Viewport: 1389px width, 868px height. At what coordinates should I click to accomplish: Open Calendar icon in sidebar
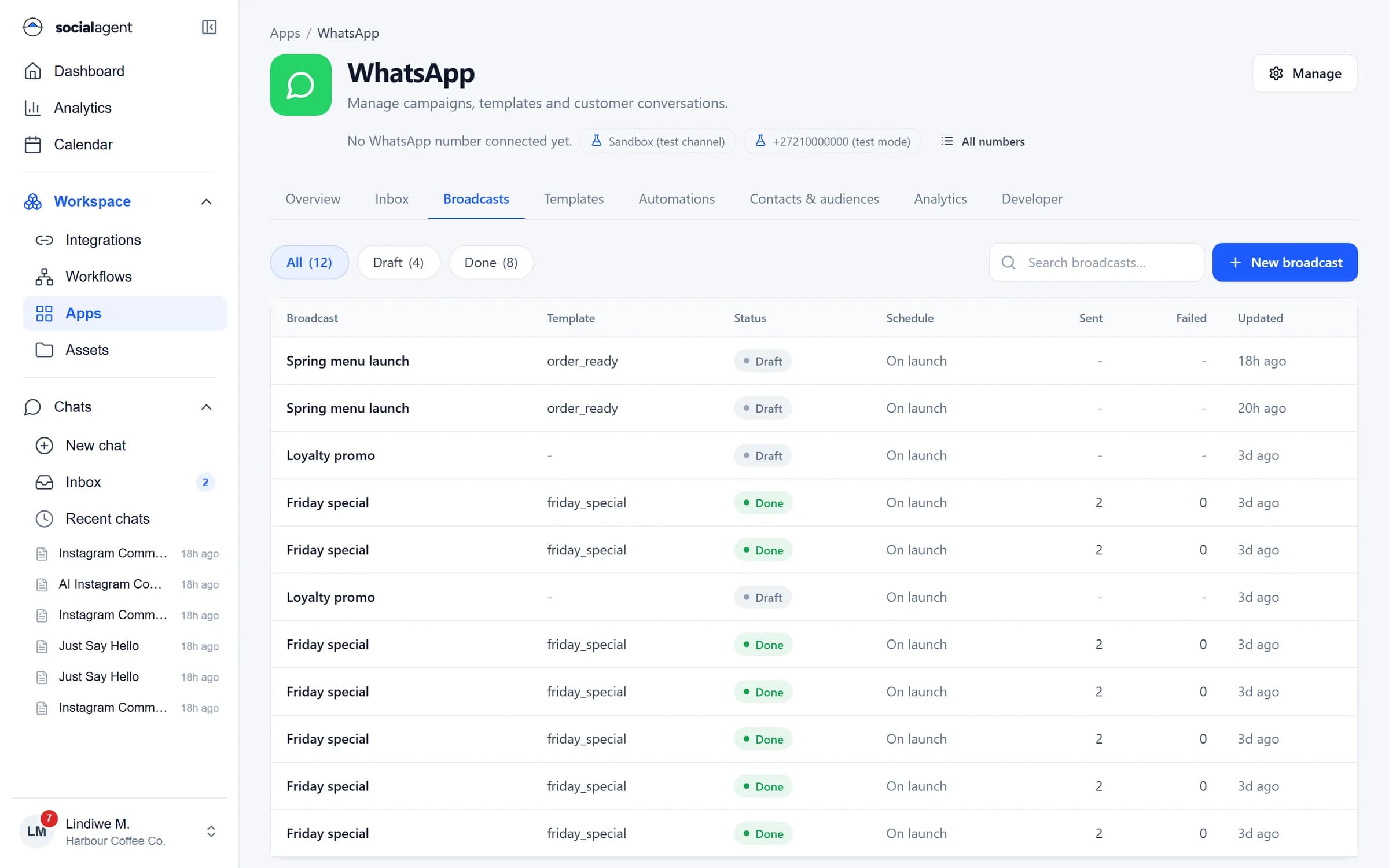[x=33, y=145]
